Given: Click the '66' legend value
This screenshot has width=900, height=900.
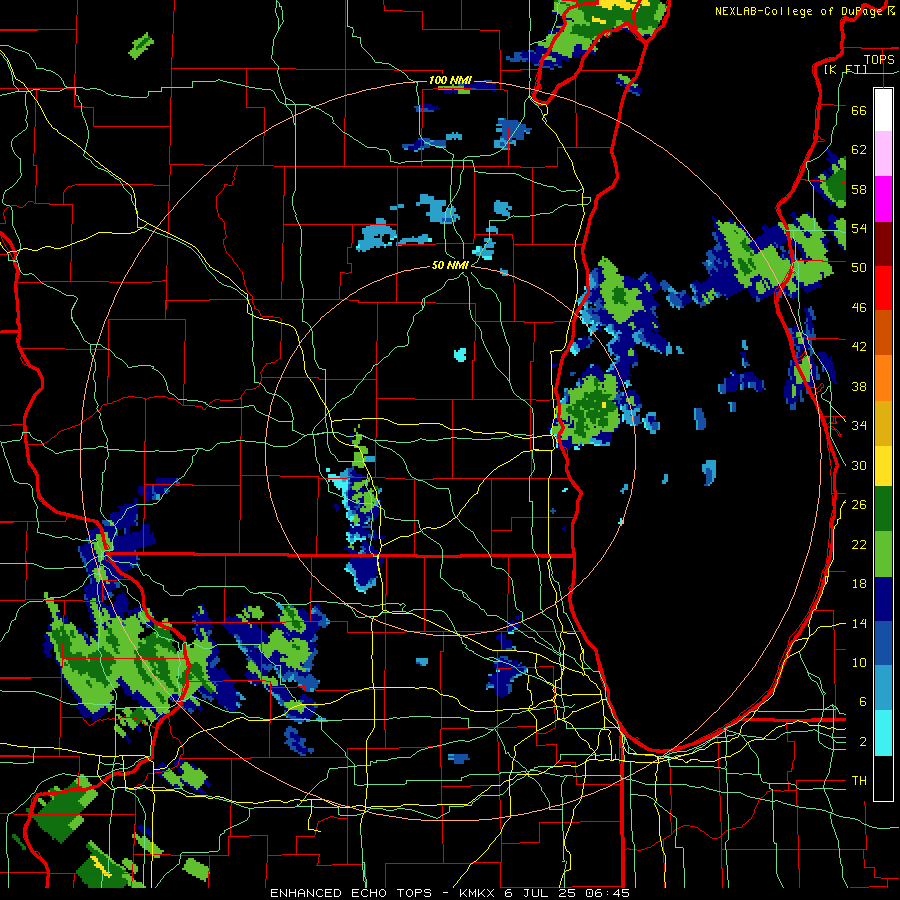Looking at the screenshot, I should click(x=859, y=110).
